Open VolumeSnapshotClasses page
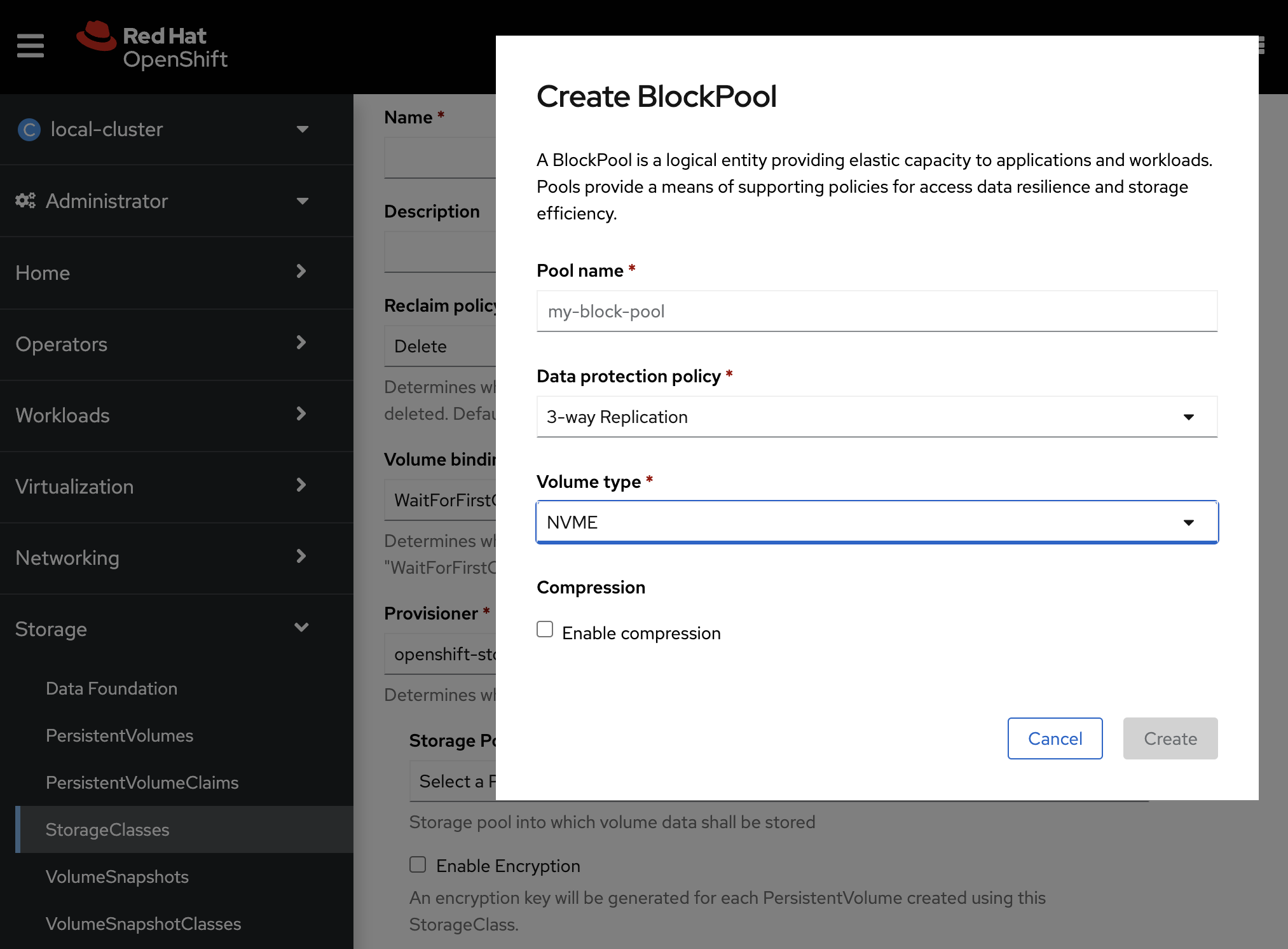 tap(143, 924)
